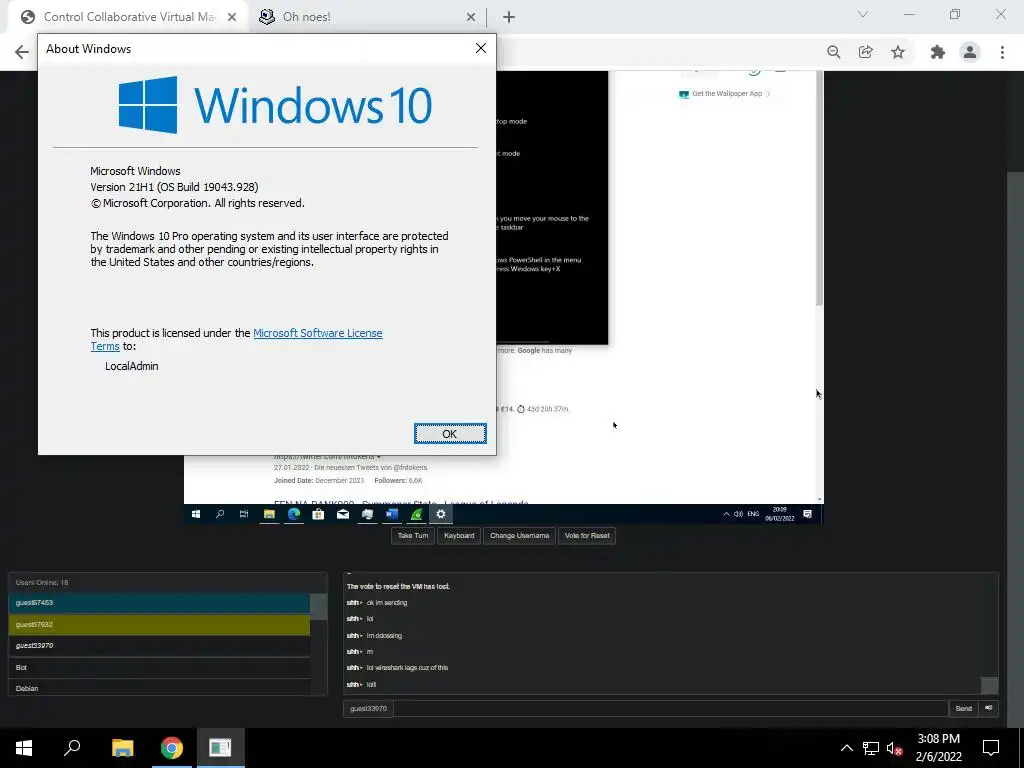The image size is (1024, 768).
Task: Click the VM volume tray icon
Action: point(738,514)
